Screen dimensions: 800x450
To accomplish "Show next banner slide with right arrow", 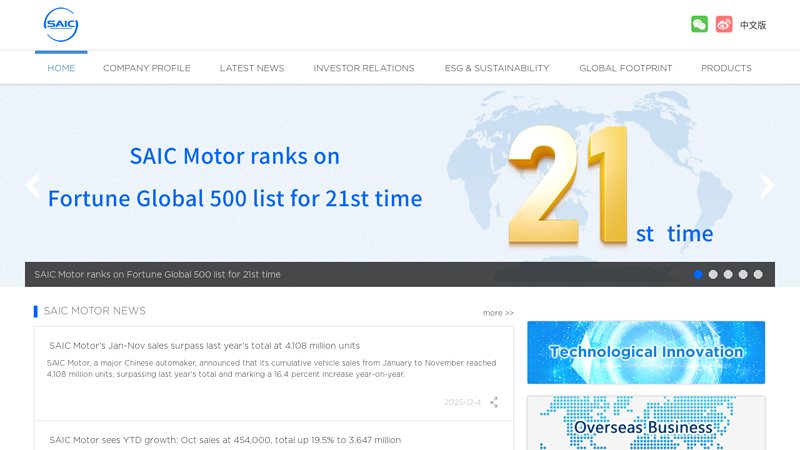I will pyautogui.click(x=767, y=185).
